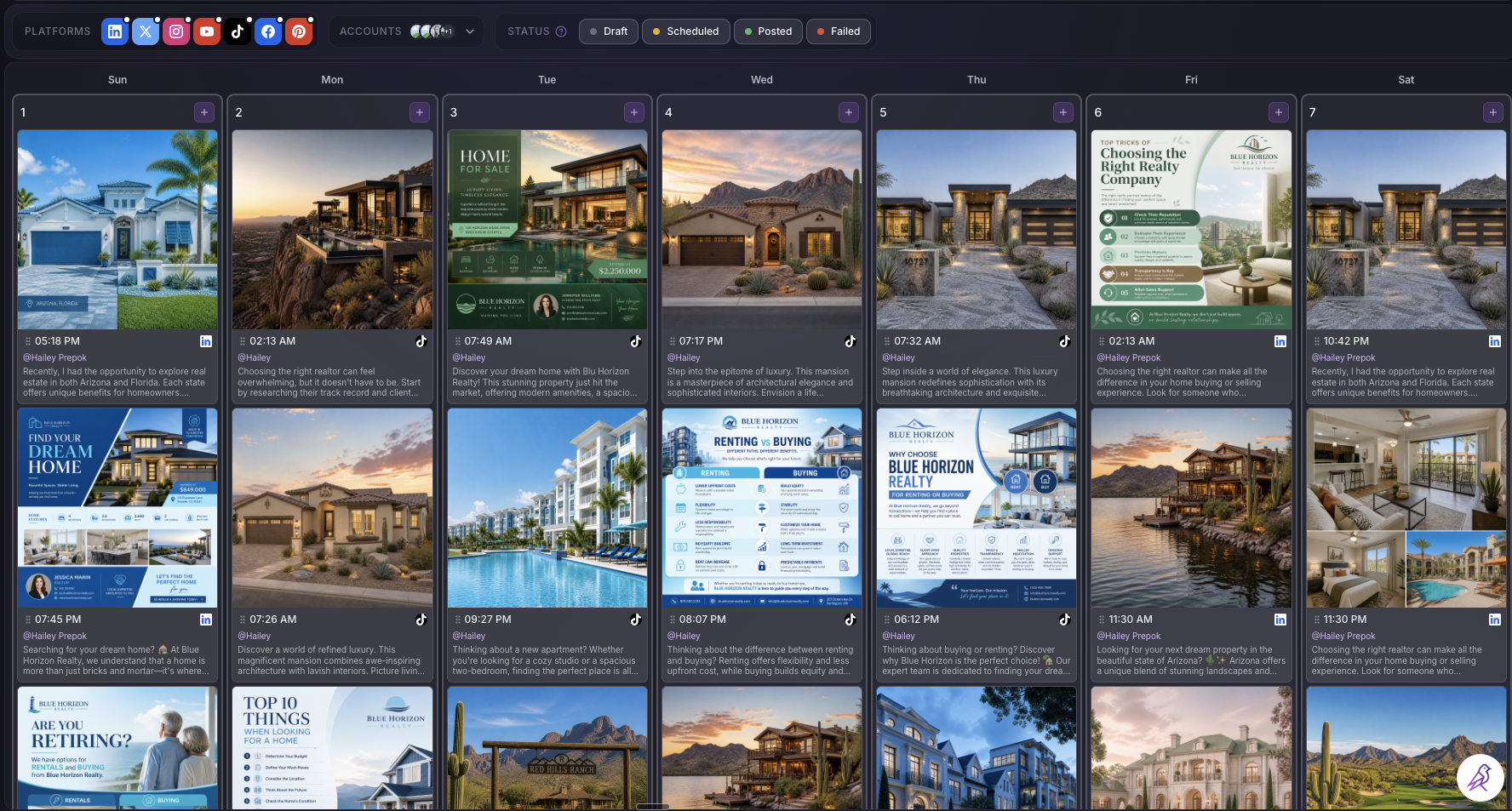The width and height of the screenshot is (1512, 811).
Task: Click TikTok icon on 07:26 AM post
Action: (x=421, y=620)
